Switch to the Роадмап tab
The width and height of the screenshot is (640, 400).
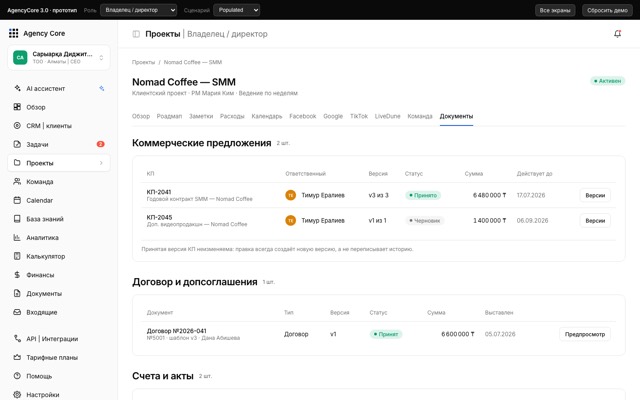(169, 116)
